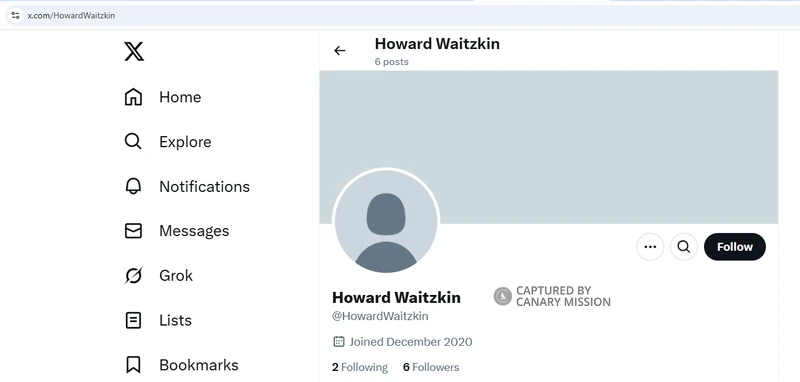Click the Messages envelope icon
The height and width of the screenshot is (382, 800).
(133, 231)
